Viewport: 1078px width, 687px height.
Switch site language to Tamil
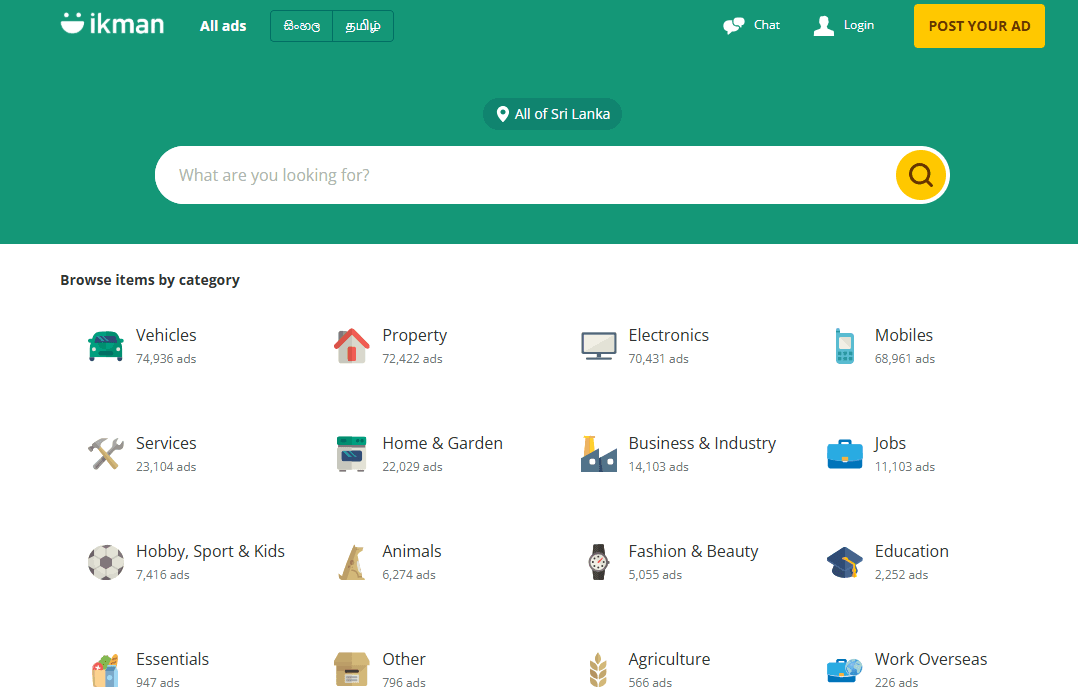pos(362,27)
